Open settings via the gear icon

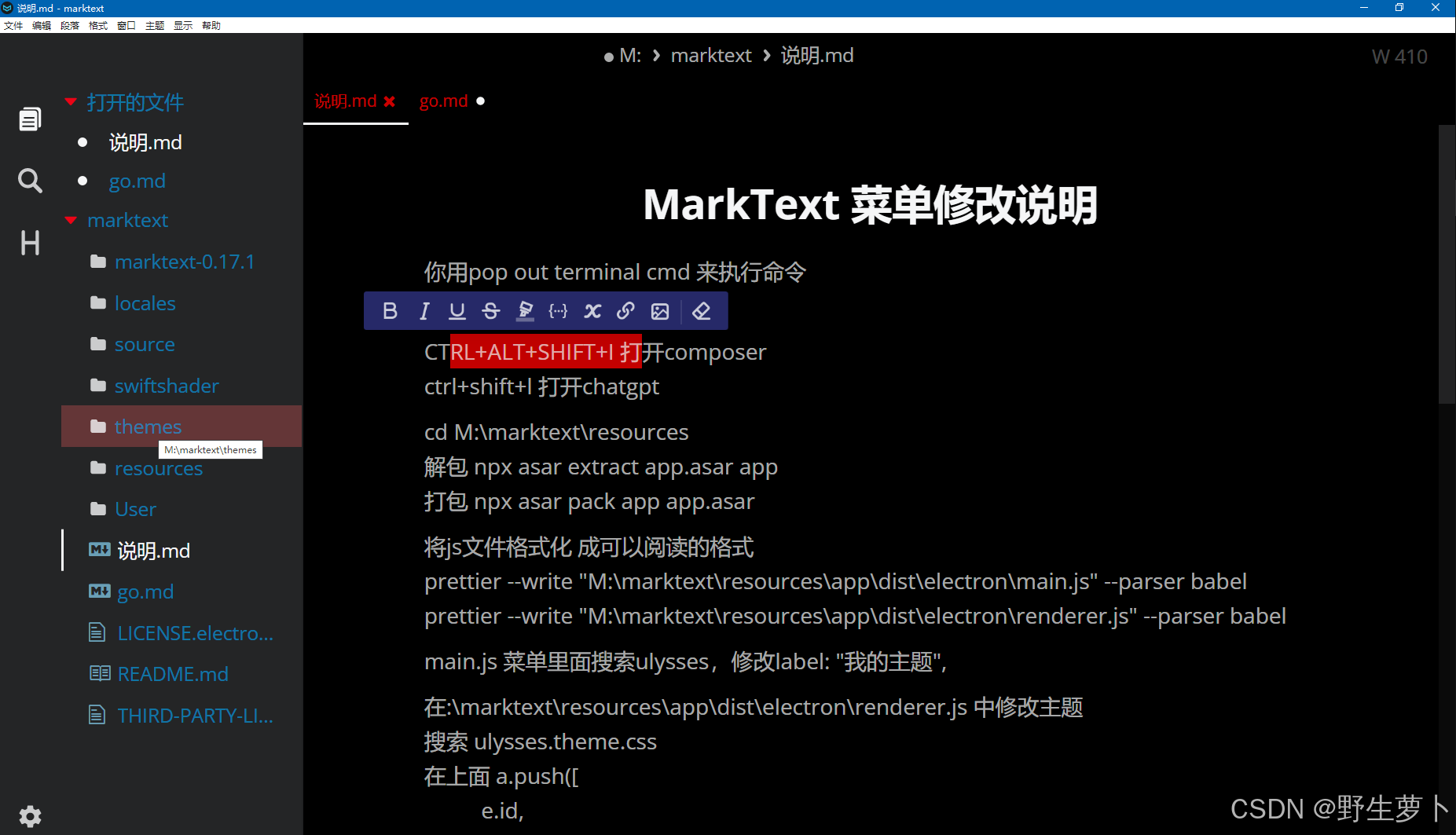click(29, 816)
